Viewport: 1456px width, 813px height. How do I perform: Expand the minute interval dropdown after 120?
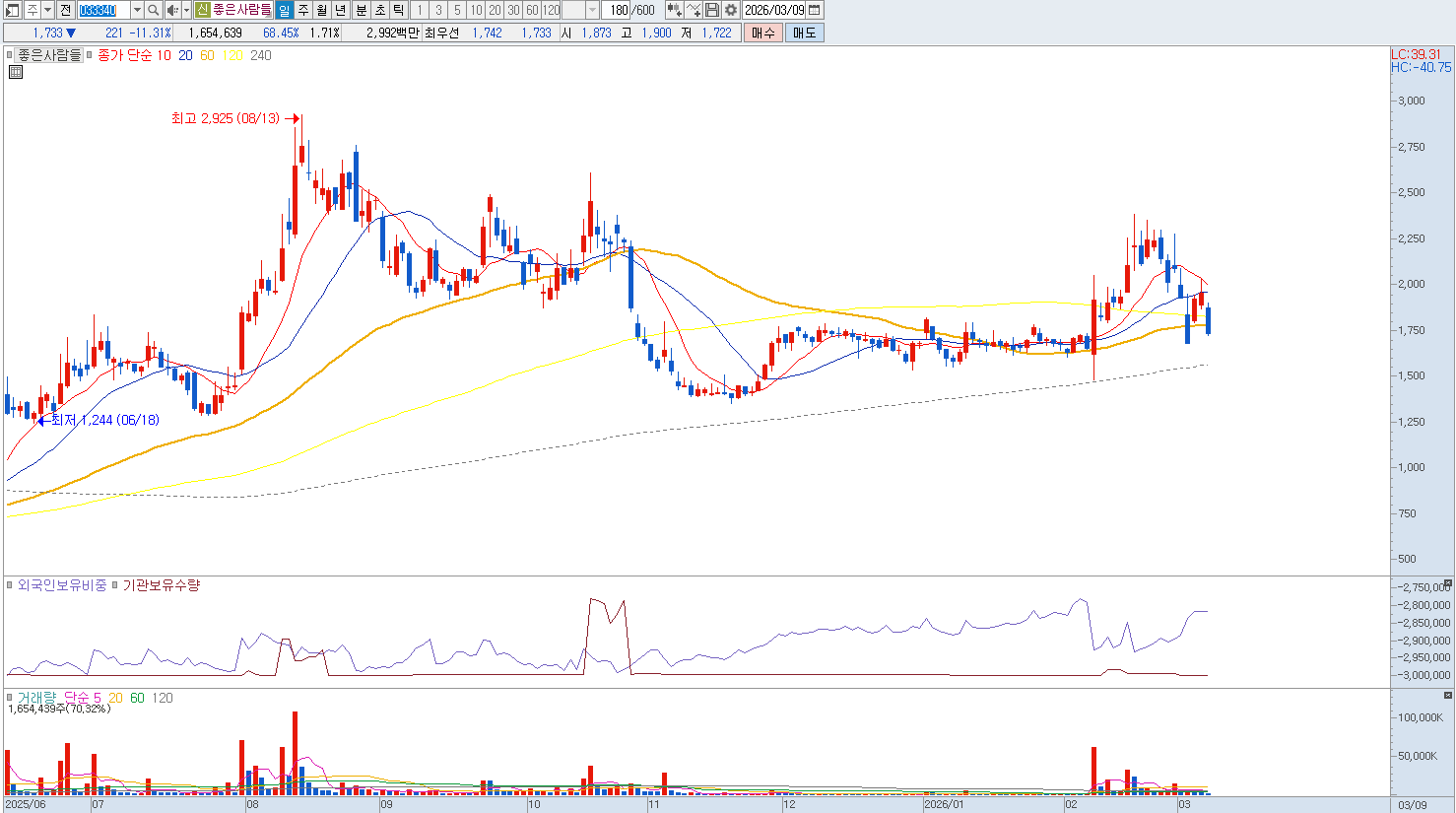(x=592, y=10)
